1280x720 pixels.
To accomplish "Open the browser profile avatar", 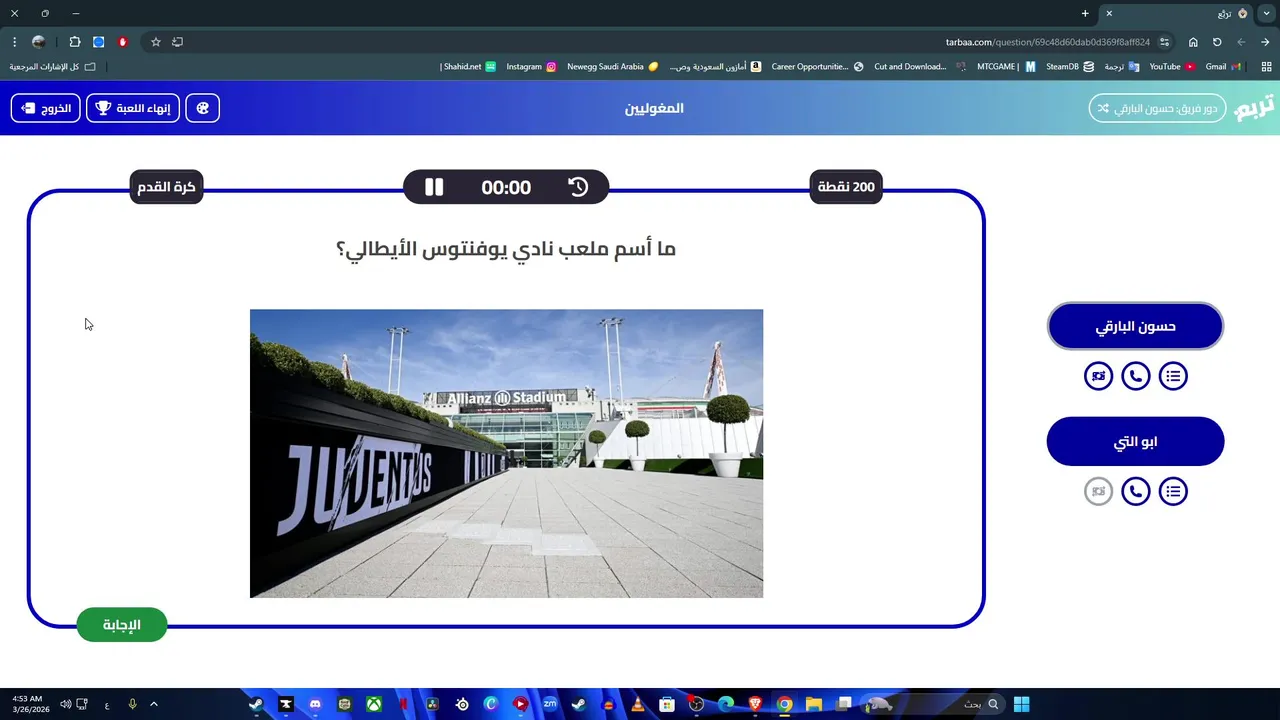I will pos(38,42).
